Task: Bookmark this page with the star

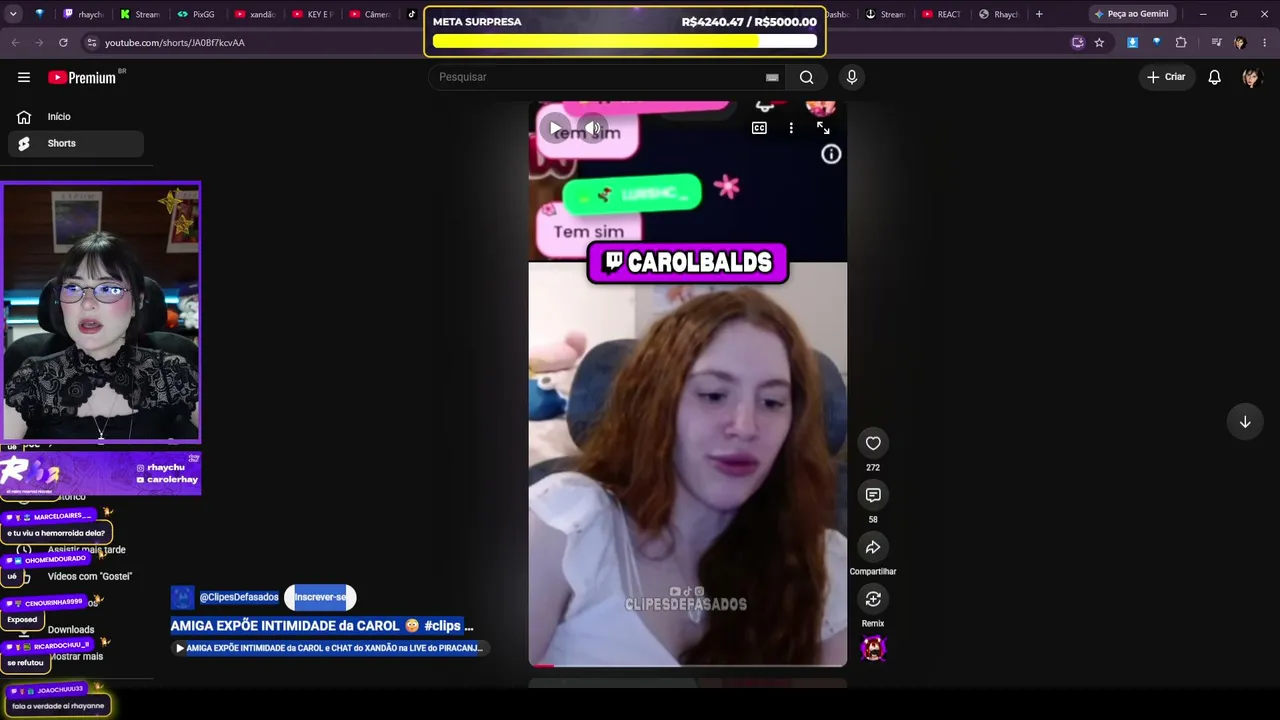Action: coord(1099,43)
